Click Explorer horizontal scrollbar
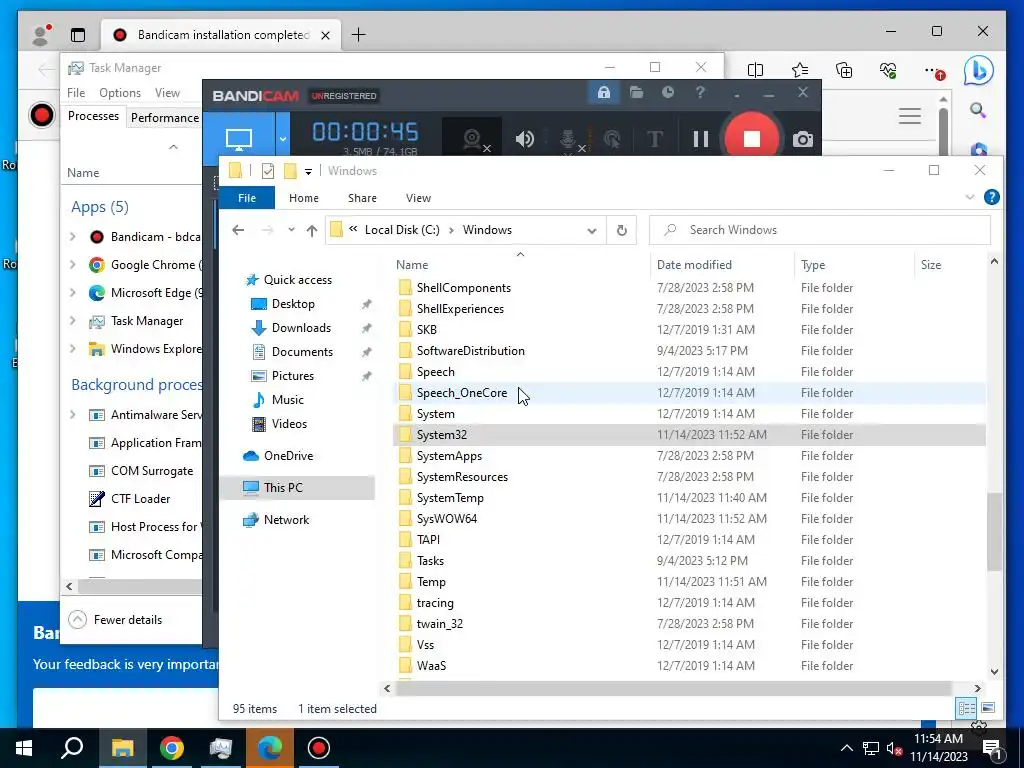Image resolution: width=1024 pixels, height=768 pixels. [x=672, y=688]
